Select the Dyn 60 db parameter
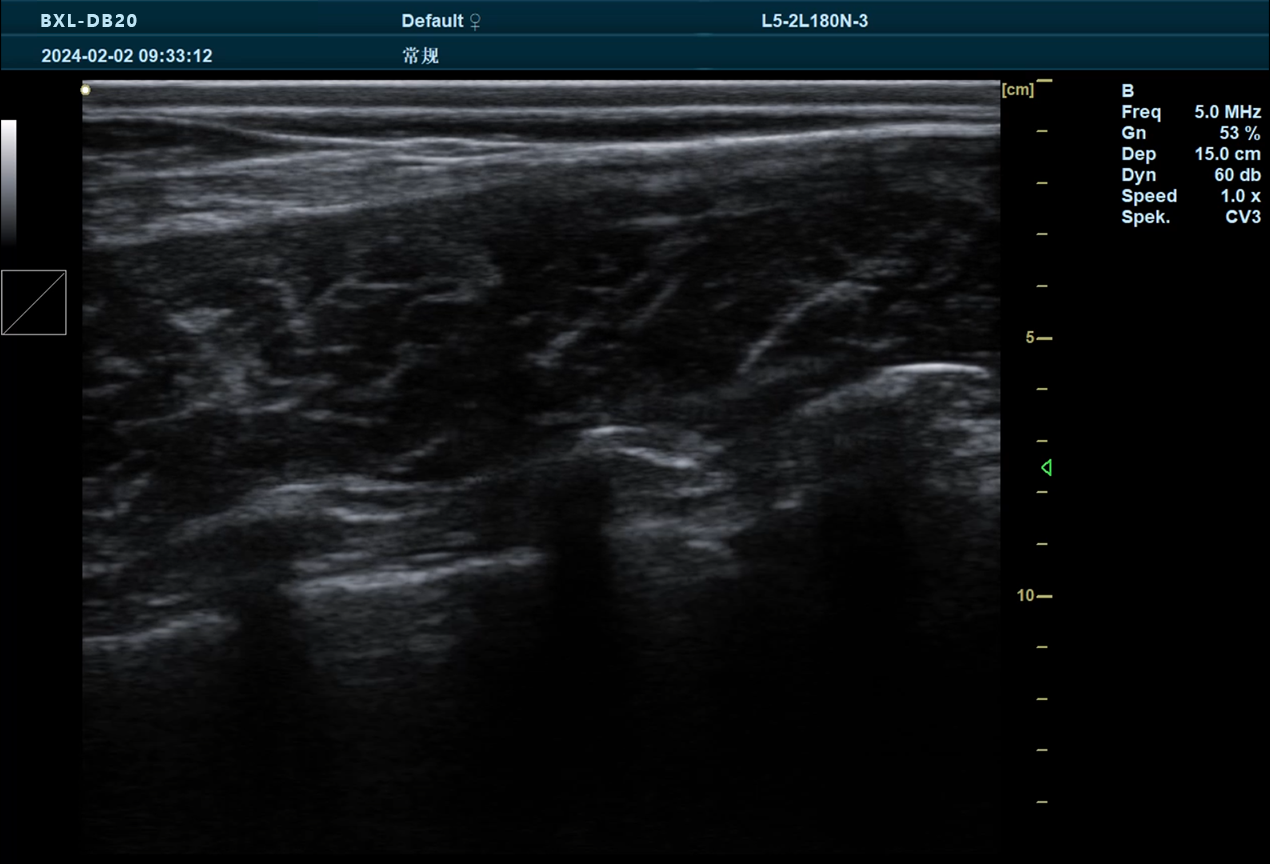1270x864 pixels. click(x=1190, y=175)
